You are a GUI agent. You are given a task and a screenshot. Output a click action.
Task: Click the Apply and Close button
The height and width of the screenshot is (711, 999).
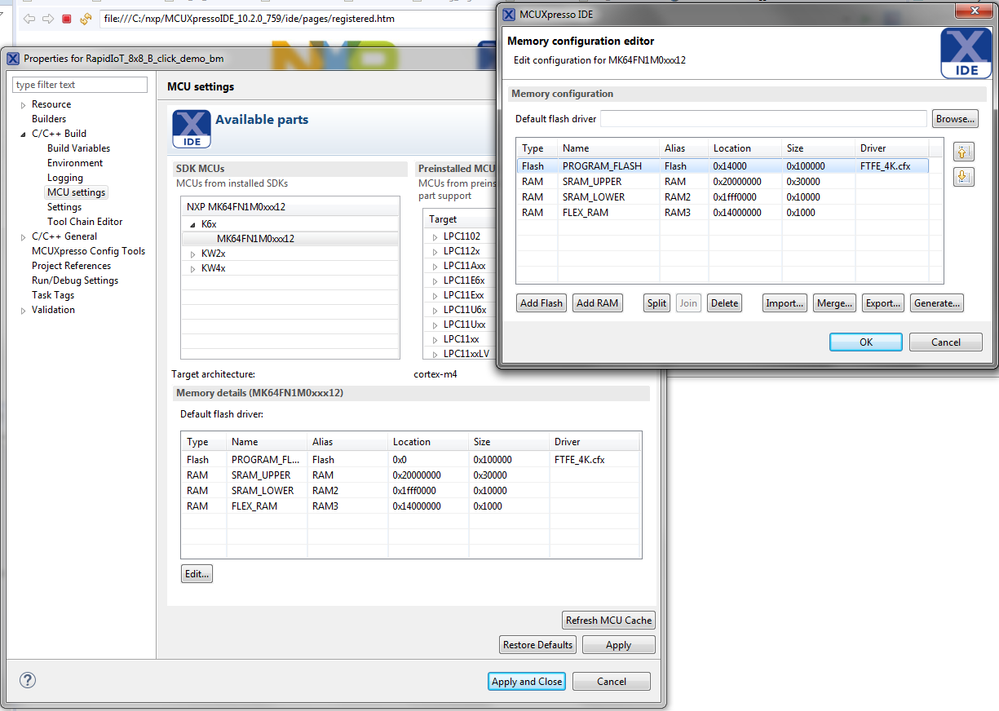tap(527, 681)
